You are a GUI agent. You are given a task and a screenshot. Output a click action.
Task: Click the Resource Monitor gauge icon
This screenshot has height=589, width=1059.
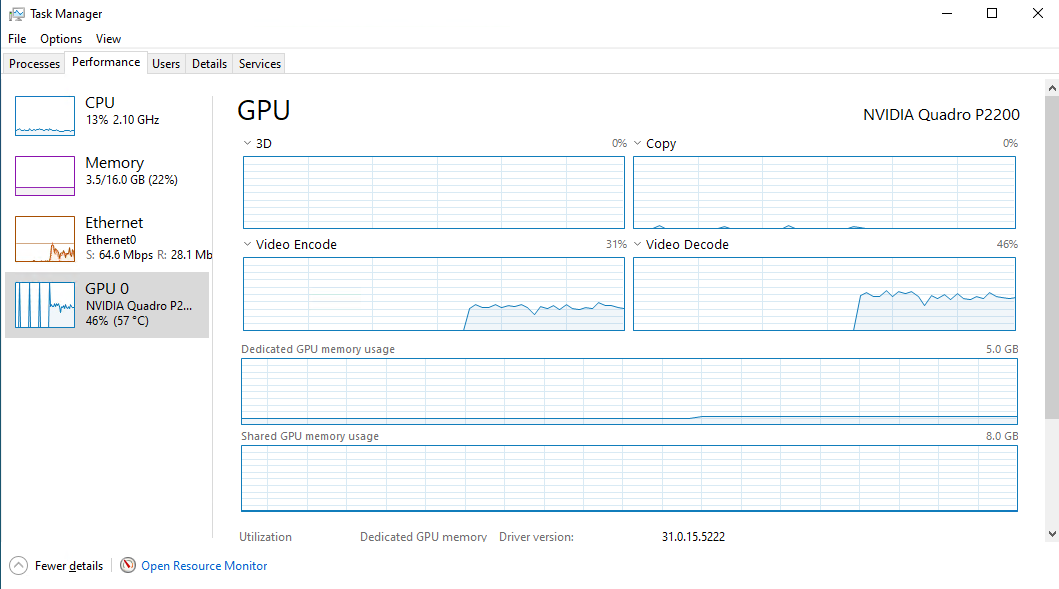click(x=128, y=566)
